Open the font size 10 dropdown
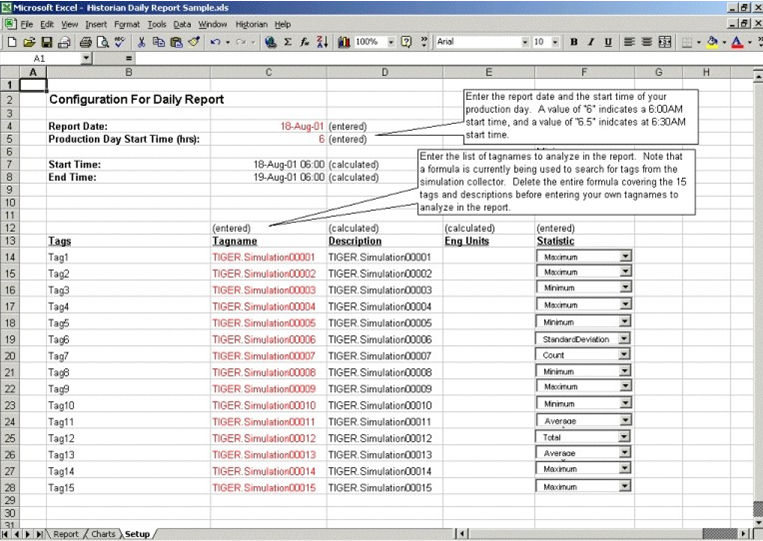This screenshot has width=763, height=541. (x=555, y=42)
